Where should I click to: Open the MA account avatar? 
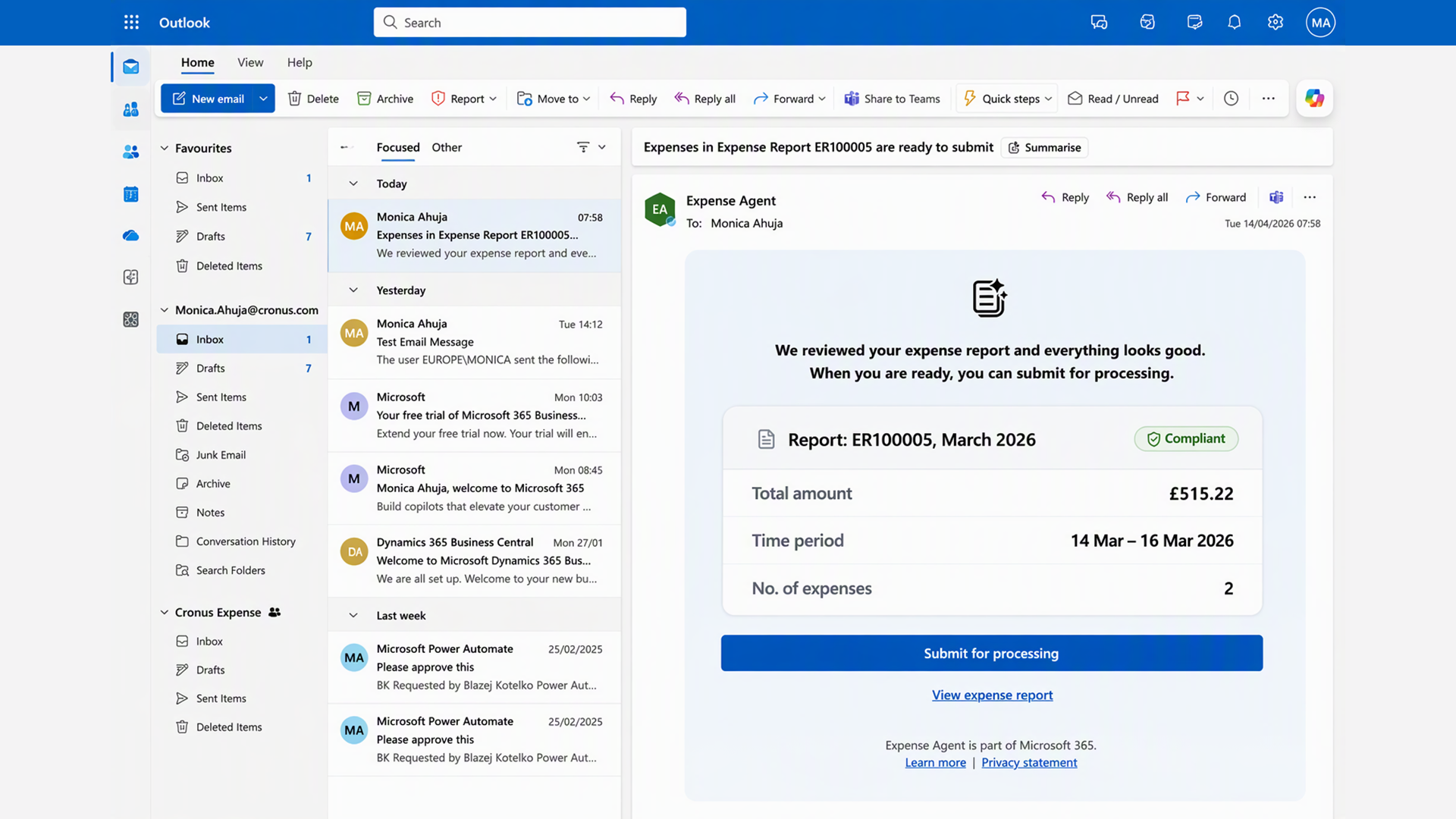point(1320,23)
